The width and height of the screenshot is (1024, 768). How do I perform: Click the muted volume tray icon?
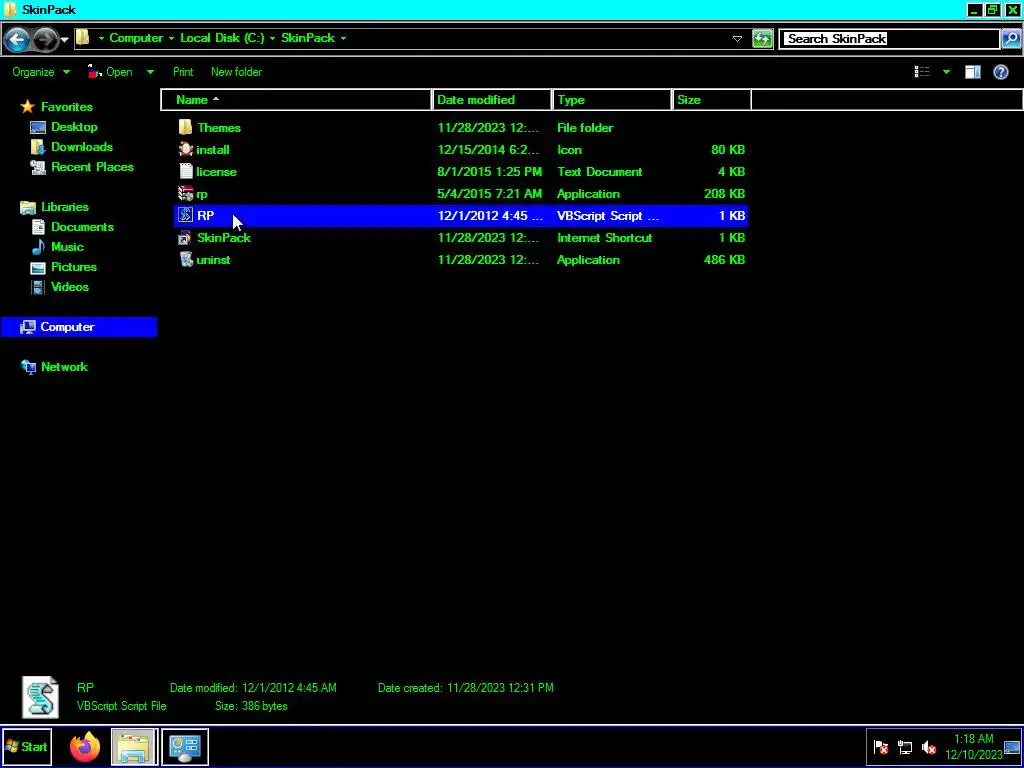tap(928, 747)
